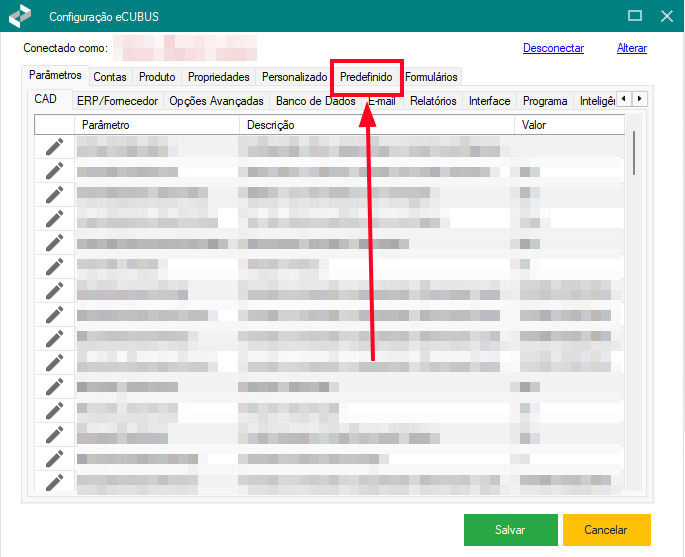685x557 pixels.
Task: Click the pencil edit icon in third row
Action: click(x=54, y=195)
